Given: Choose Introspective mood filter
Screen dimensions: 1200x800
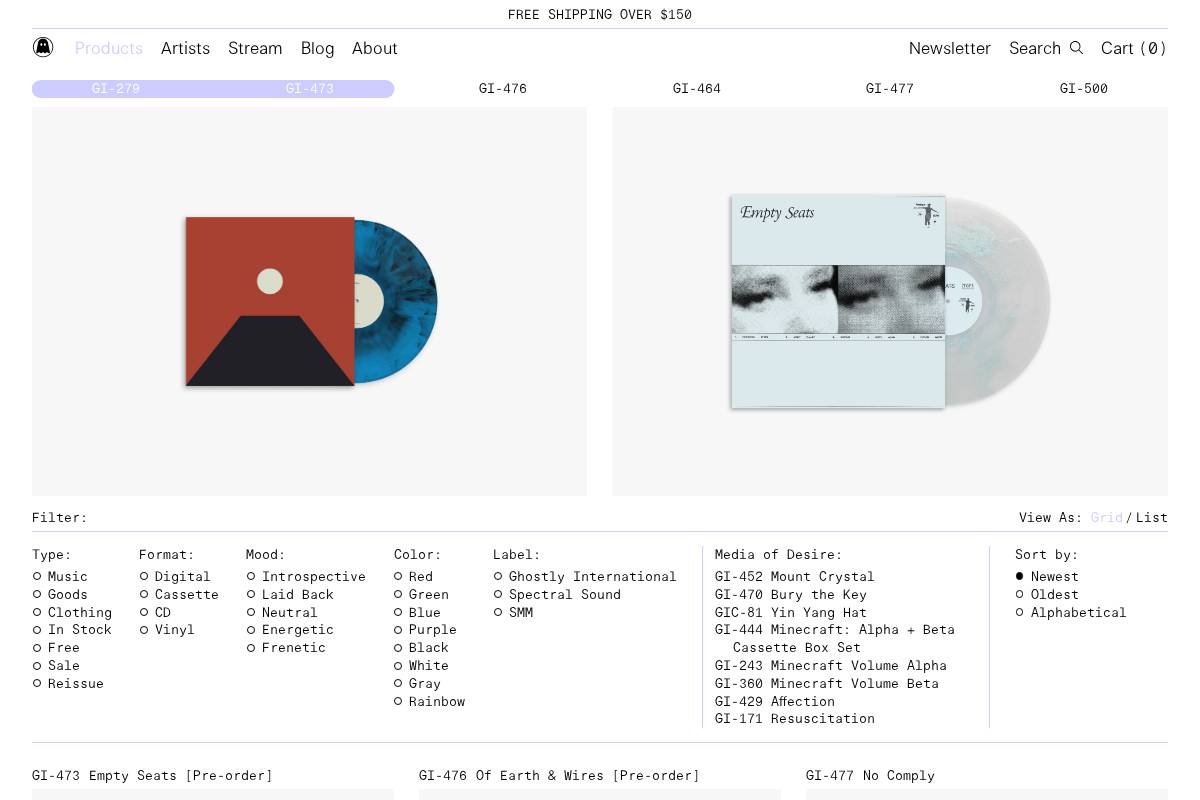Looking at the screenshot, I should tap(306, 577).
